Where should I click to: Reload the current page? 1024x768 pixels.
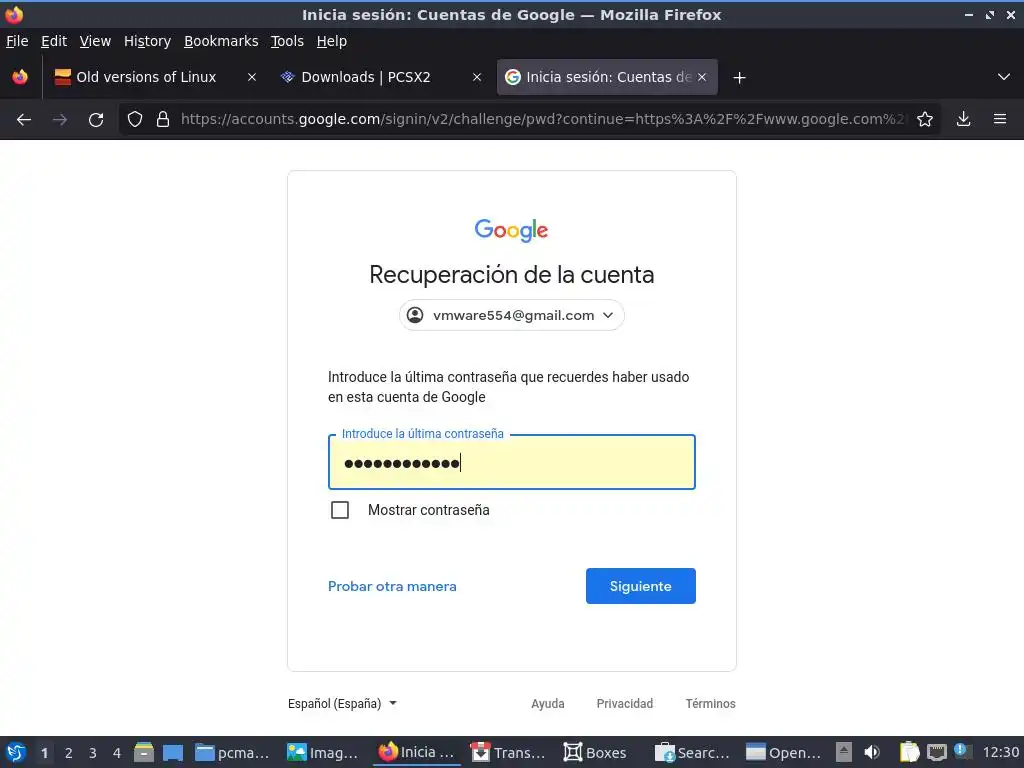(96, 120)
